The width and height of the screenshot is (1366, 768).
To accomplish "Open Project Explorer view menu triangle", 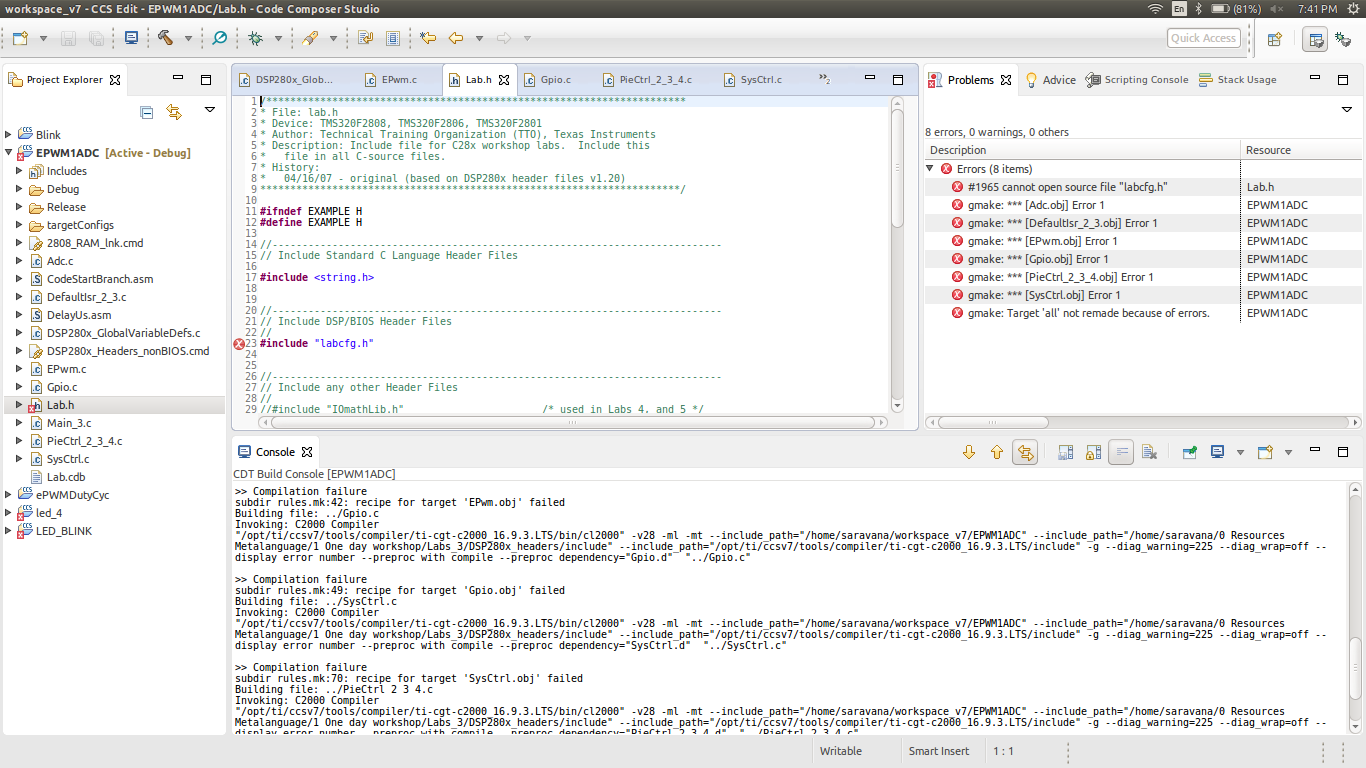I will (210, 110).
